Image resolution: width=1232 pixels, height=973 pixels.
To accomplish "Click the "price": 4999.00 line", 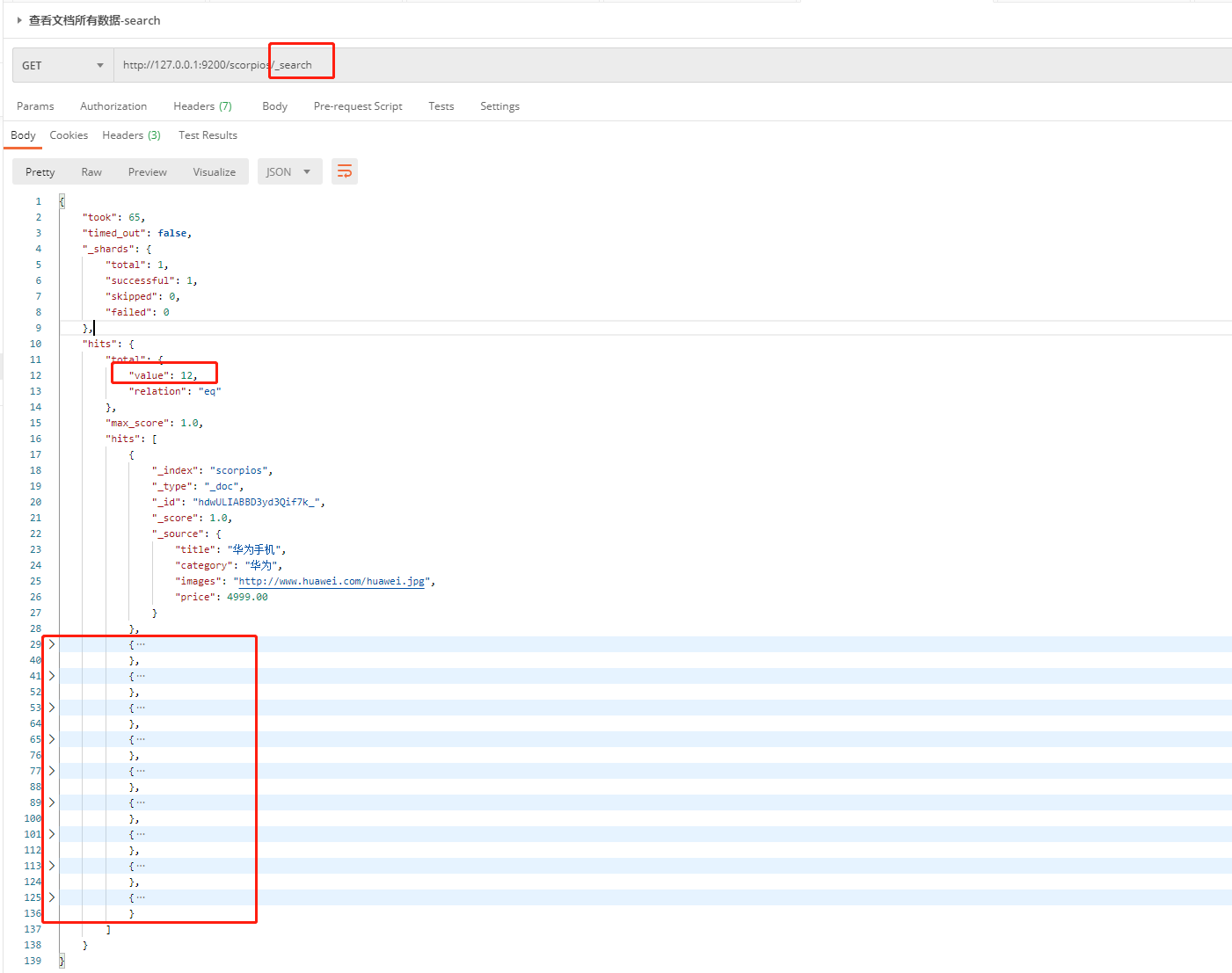I will 222,597.
